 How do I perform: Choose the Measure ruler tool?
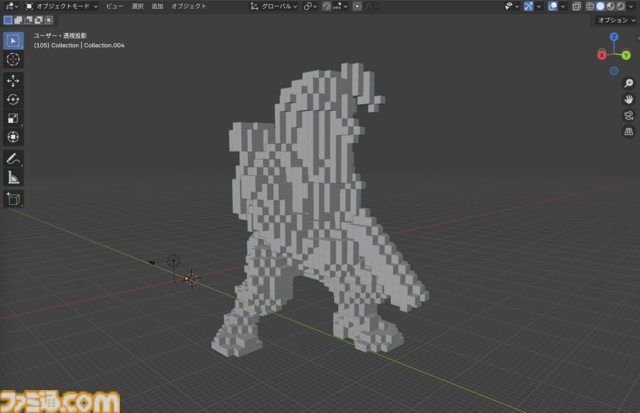pos(13,178)
